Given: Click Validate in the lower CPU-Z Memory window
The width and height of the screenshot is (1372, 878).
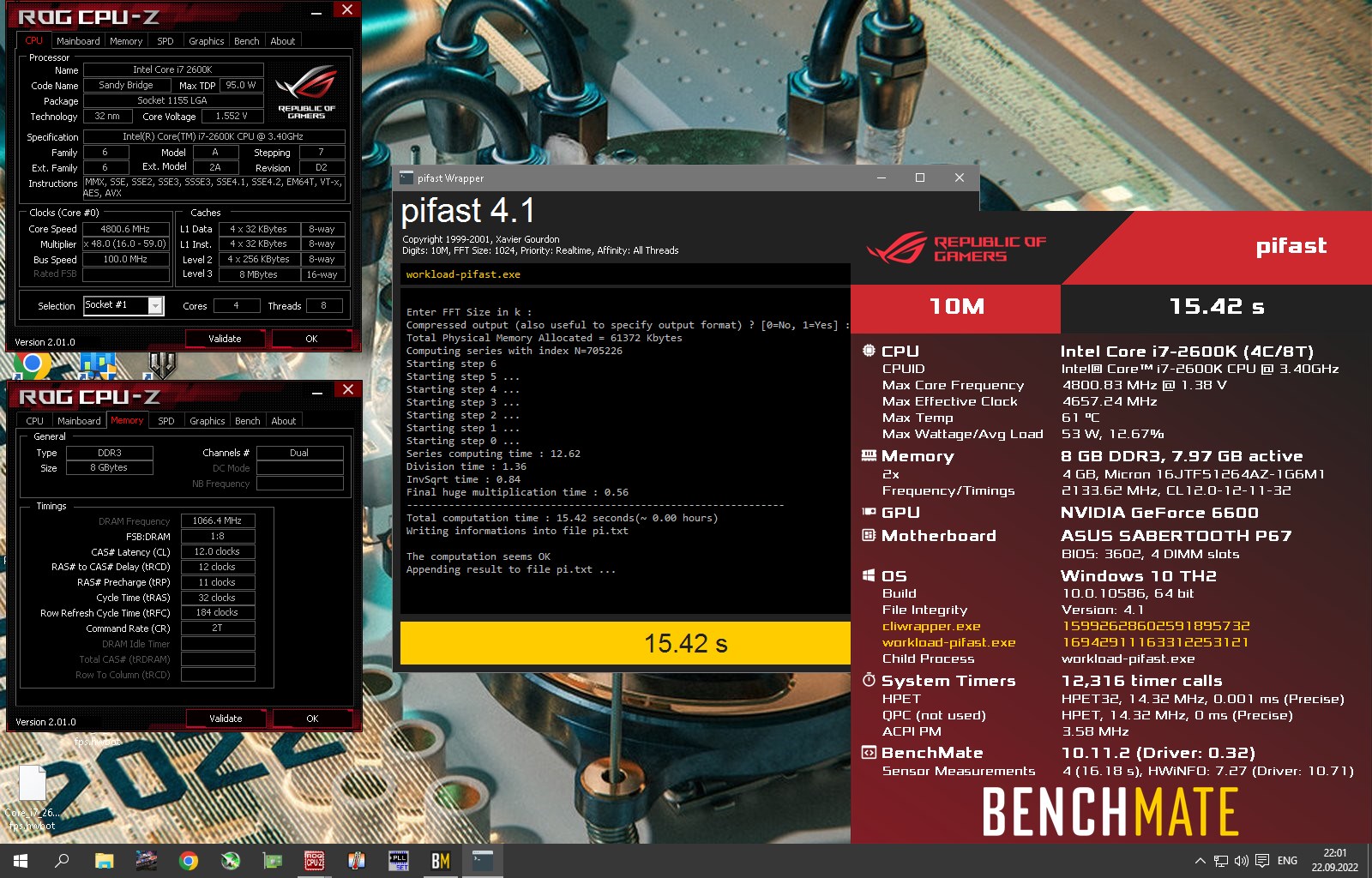Looking at the screenshot, I should coord(226,719).
